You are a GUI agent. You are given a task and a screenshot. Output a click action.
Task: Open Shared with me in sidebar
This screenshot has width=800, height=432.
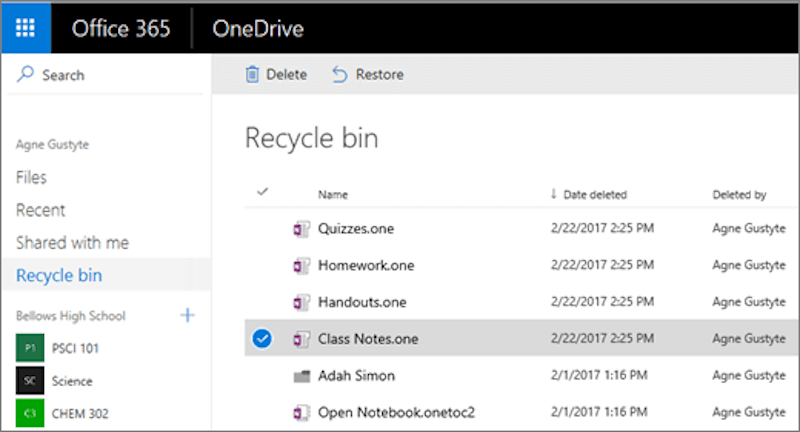click(x=72, y=243)
